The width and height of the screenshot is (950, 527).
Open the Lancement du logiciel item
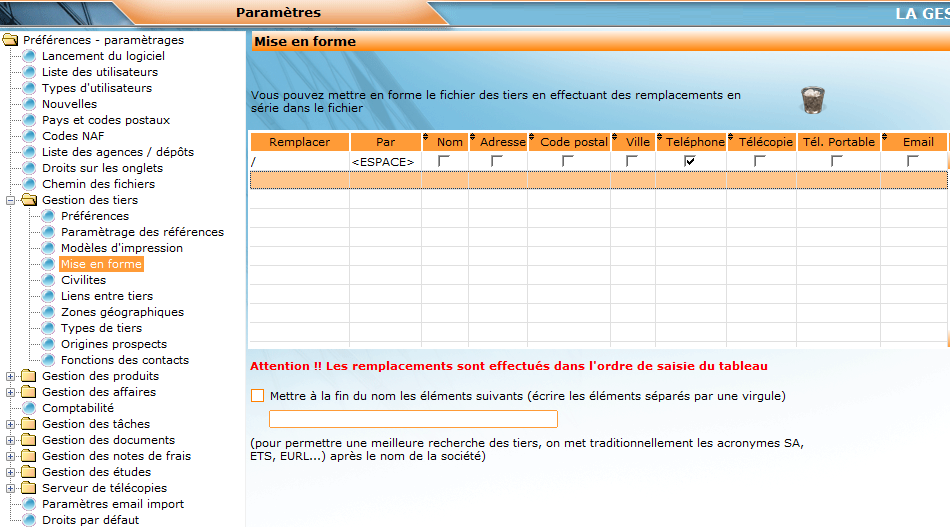[x=103, y=56]
